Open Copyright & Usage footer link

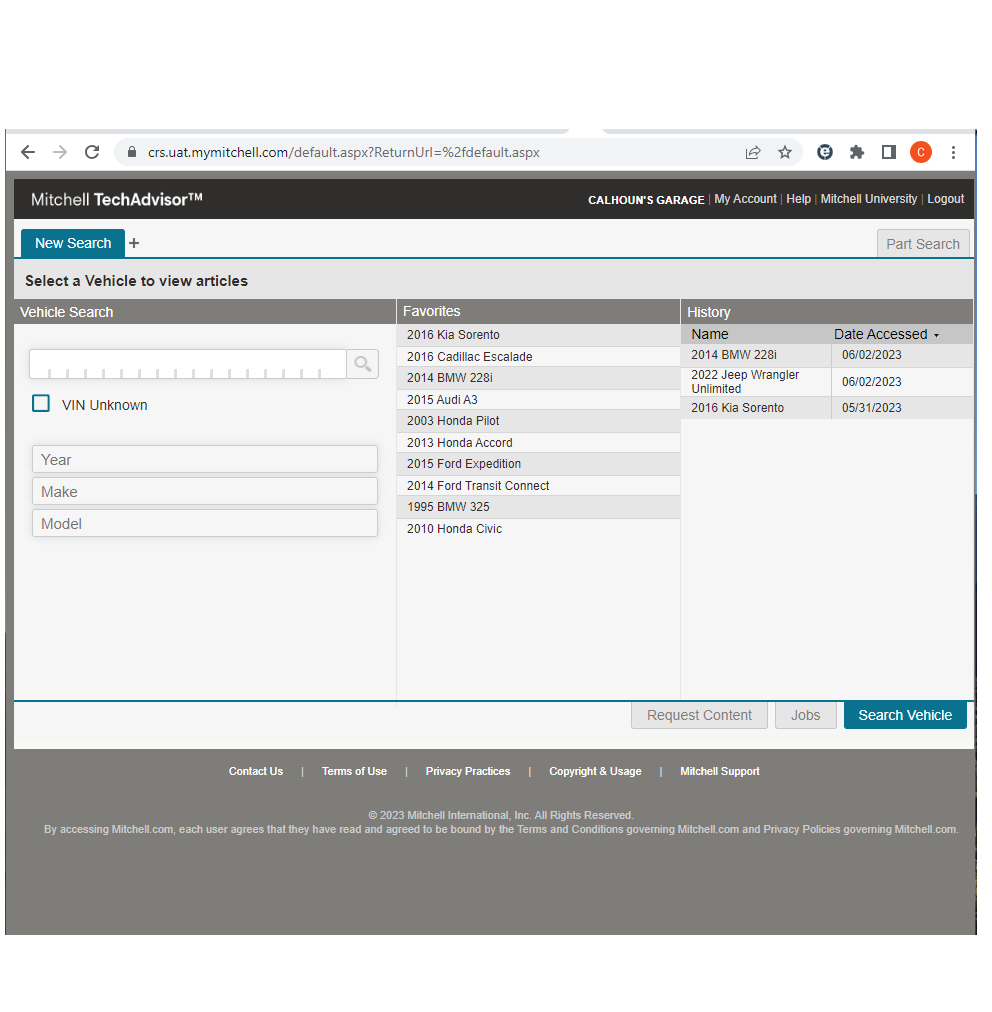coord(595,771)
